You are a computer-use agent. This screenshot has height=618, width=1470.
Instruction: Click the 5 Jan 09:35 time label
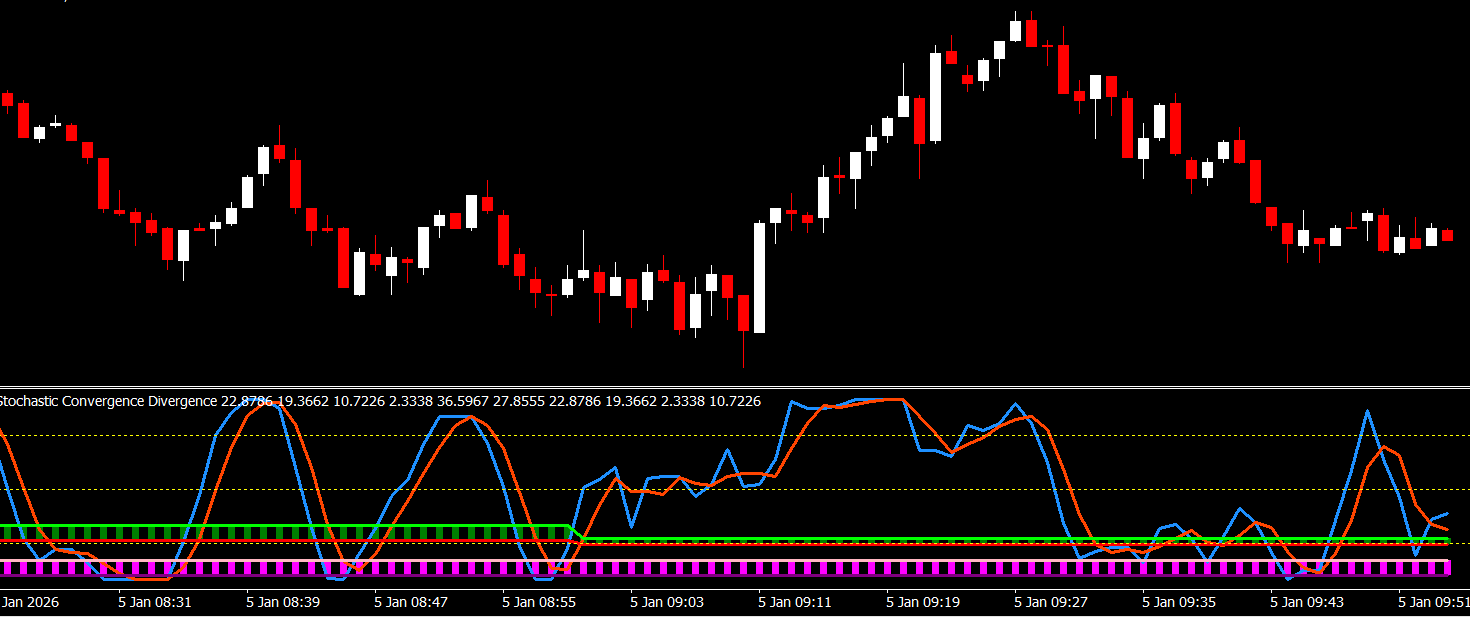coord(1179,602)
